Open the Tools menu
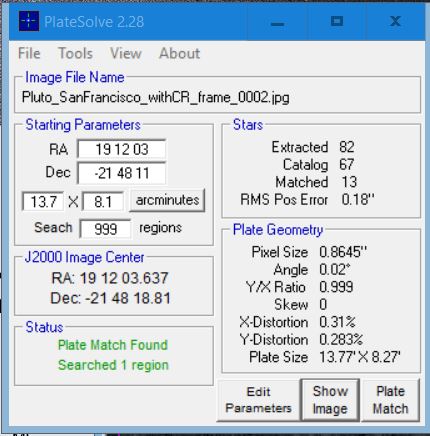The width and height of the screenshot is (430, 436). 76,53
